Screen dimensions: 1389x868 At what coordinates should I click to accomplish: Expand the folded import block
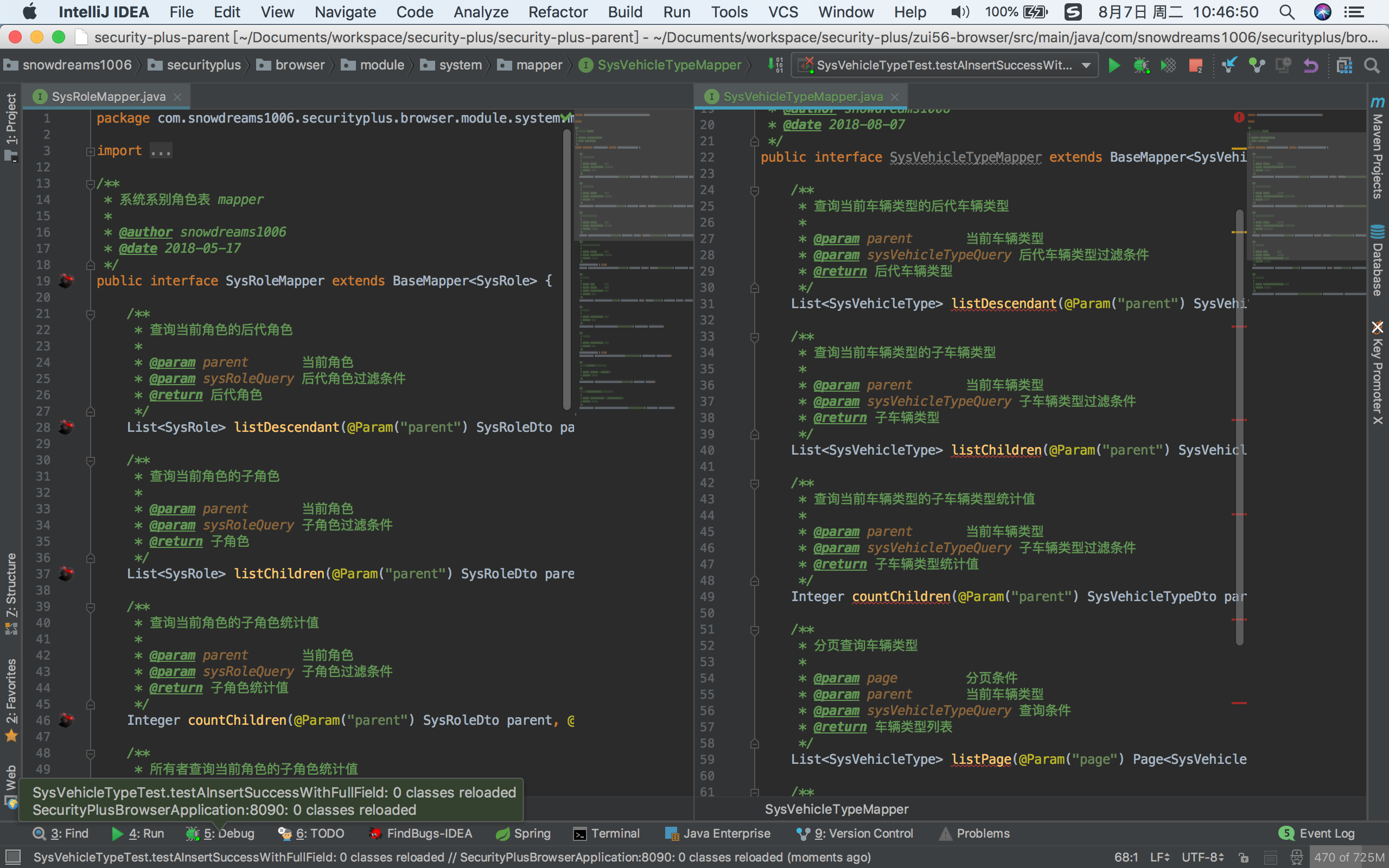[x=91, y=151]
